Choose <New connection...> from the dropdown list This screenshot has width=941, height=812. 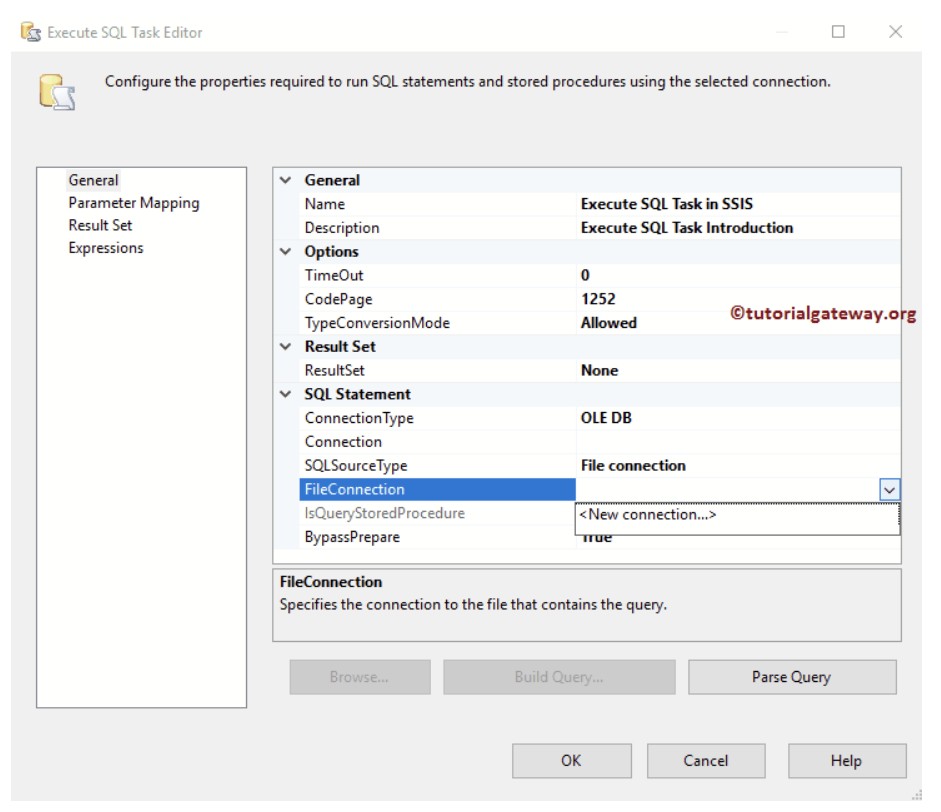coord(648,515)
